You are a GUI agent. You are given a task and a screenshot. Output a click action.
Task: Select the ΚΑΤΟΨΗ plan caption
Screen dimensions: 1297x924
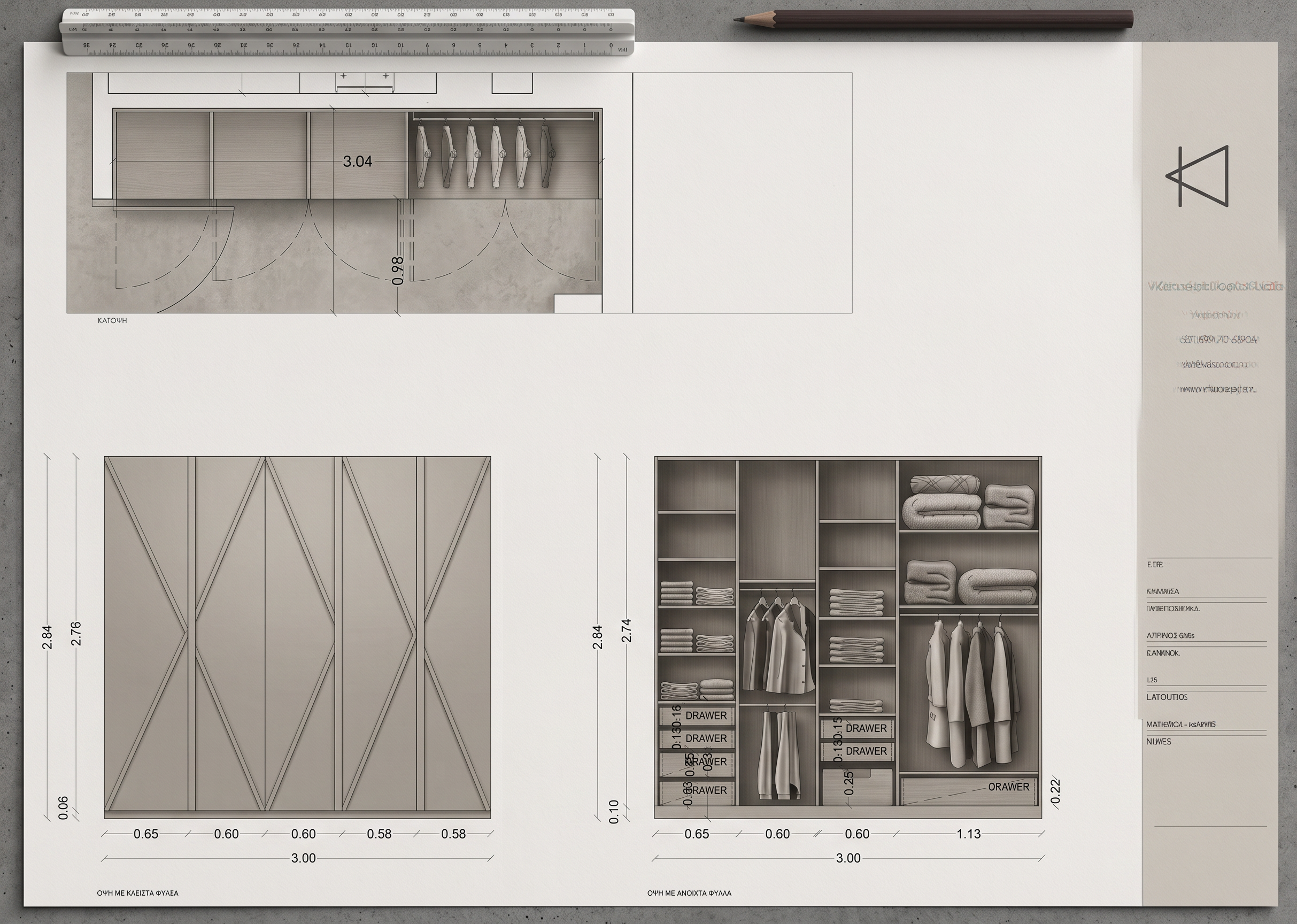[112, 321]
